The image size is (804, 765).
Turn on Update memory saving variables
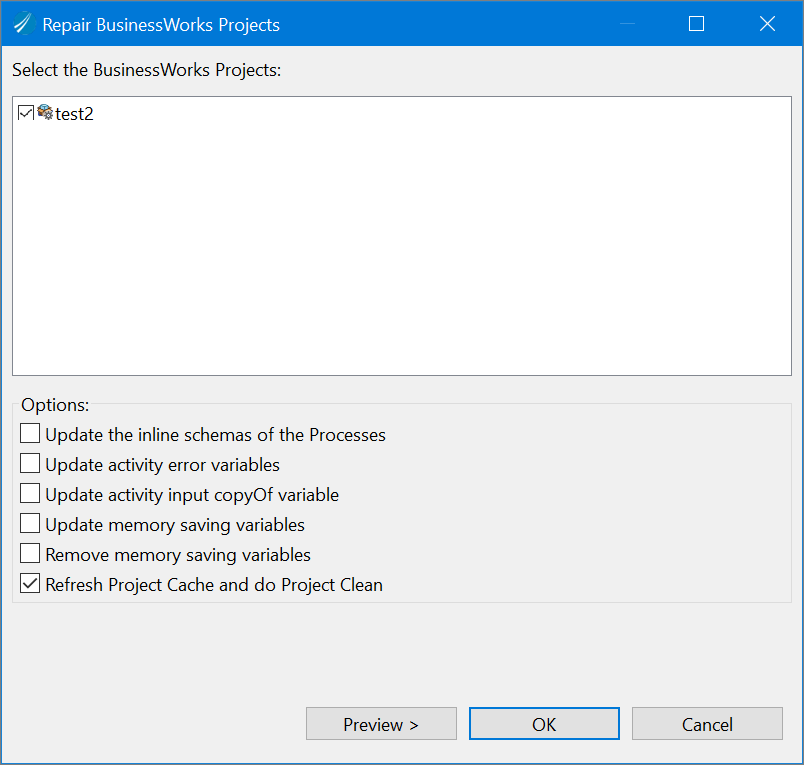pos(30,524)
